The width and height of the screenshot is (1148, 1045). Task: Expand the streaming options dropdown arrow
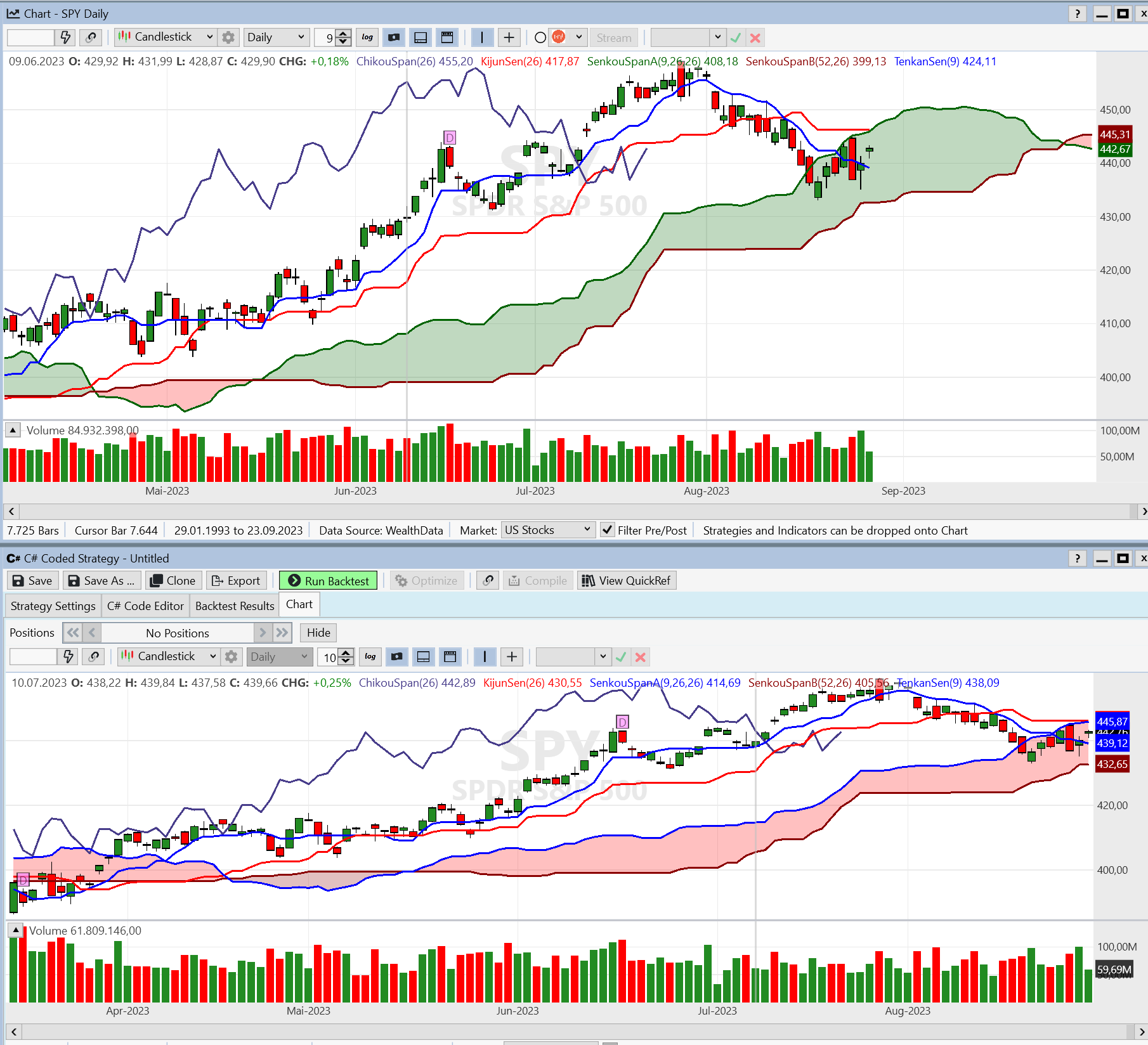click(x=578, y=37)
